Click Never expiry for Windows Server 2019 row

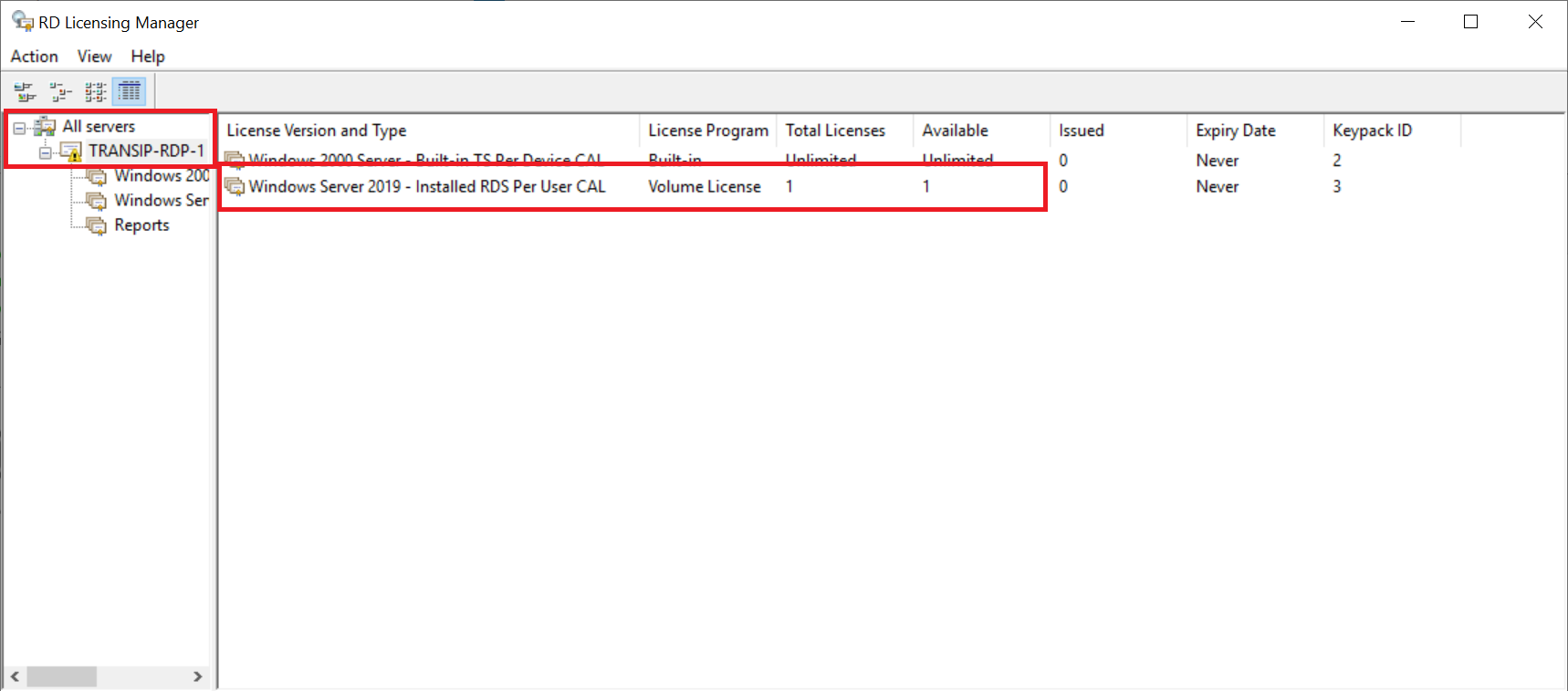tap(1218, 186)
